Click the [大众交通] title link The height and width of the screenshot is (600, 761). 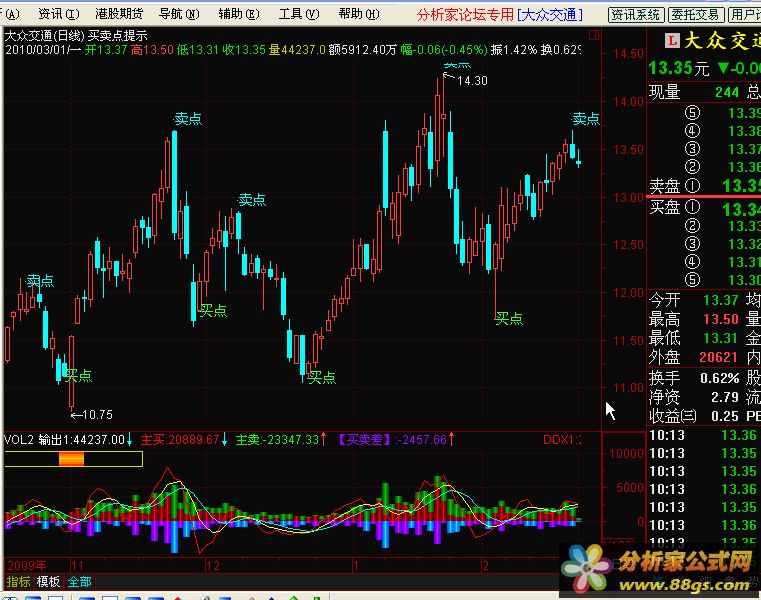pos(549,15)
